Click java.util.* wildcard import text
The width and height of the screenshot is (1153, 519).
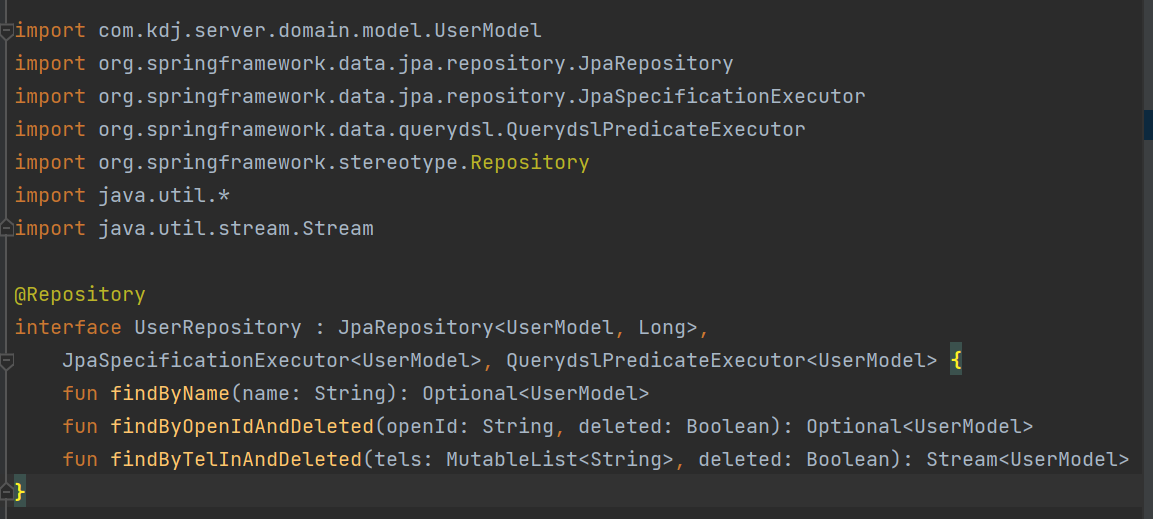coord(165,196)
